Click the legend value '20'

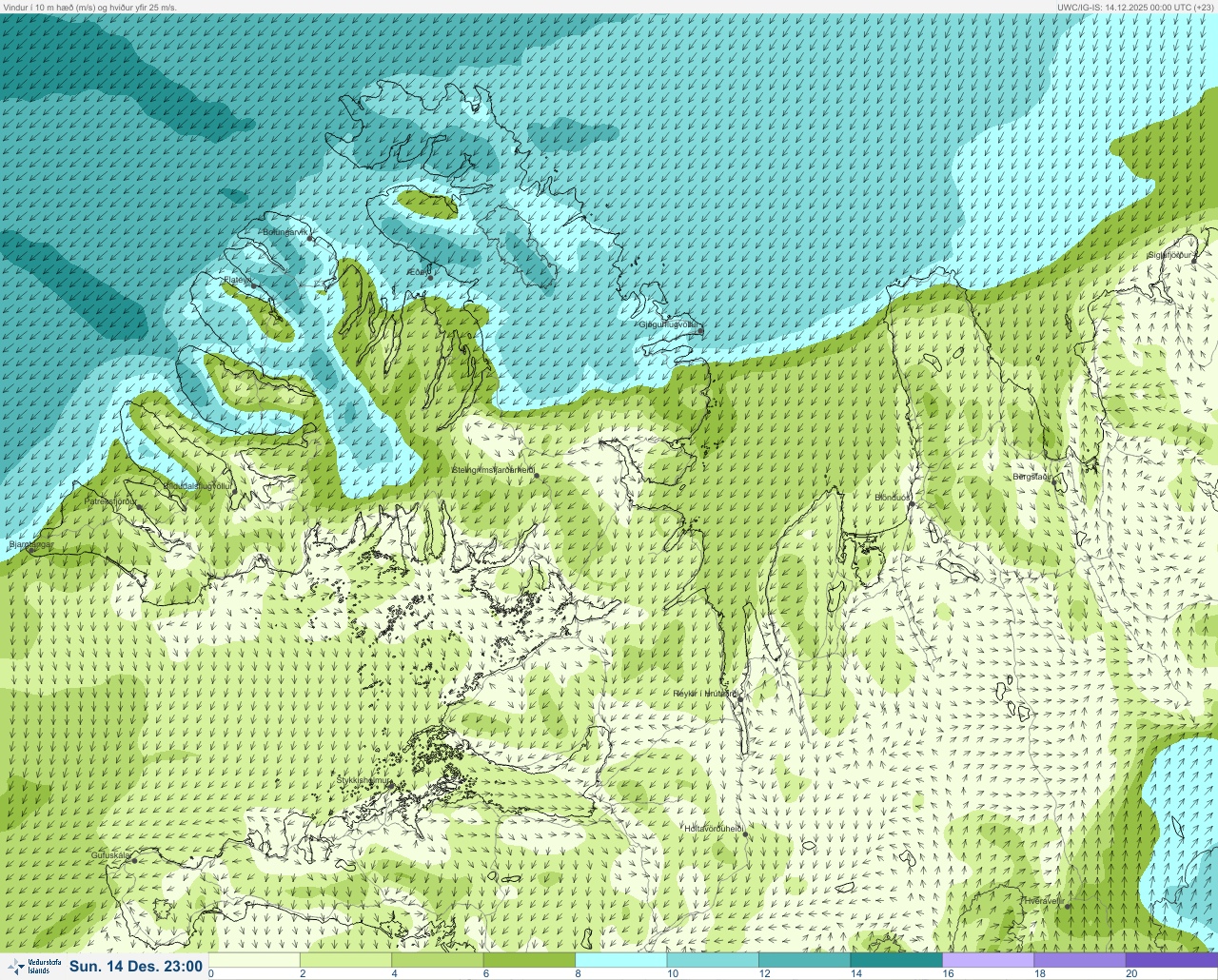pyautogui.click(x=1131, y=973)
